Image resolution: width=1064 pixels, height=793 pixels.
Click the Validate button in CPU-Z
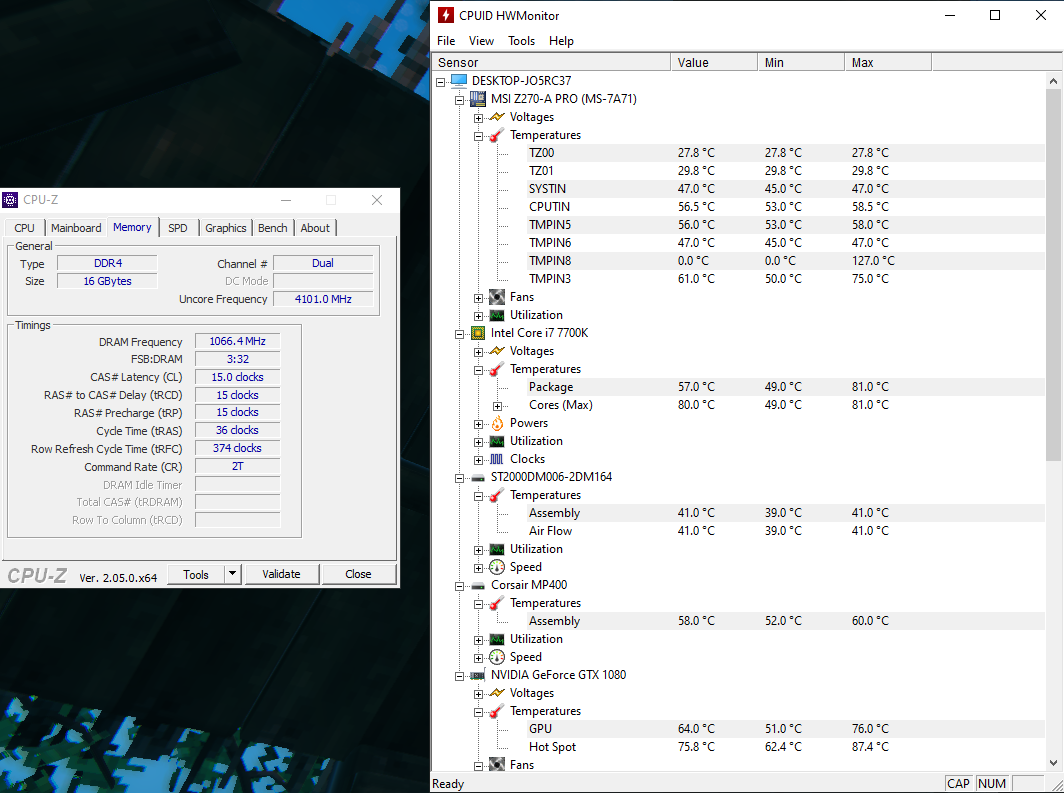tap(281, 574)
